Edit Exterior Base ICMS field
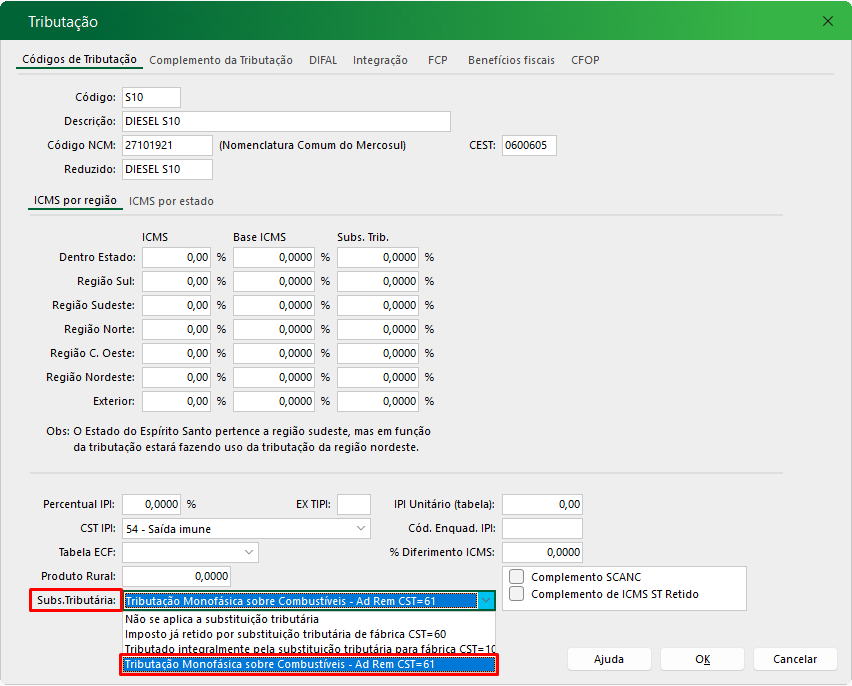 click(274, 401)
